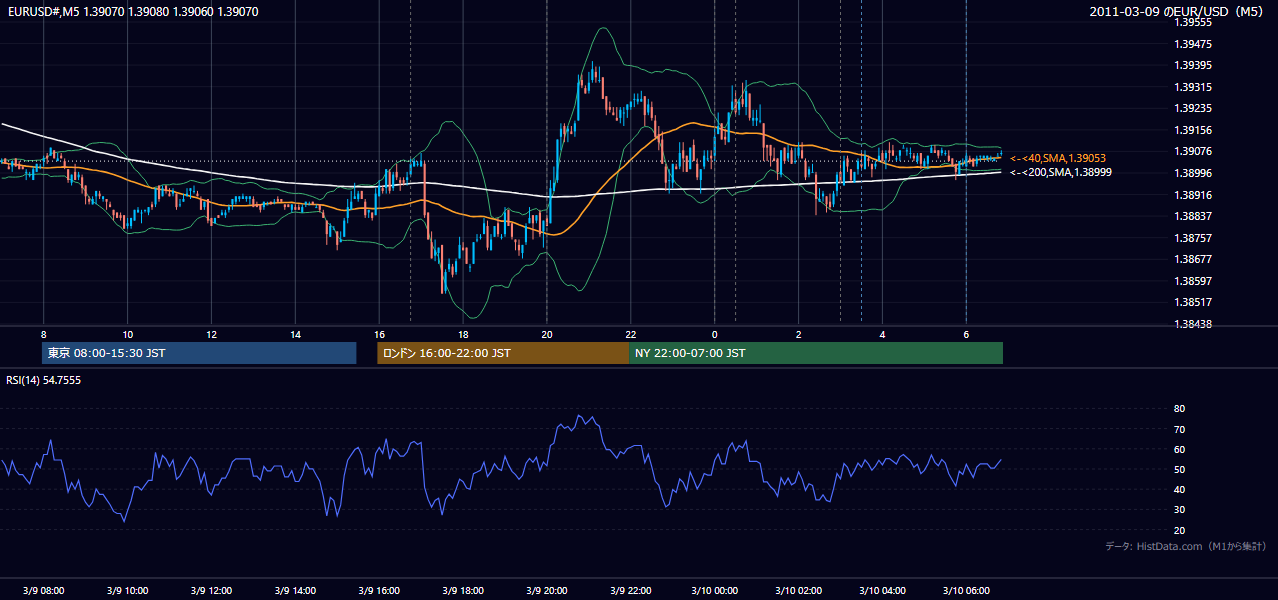The height and width of the screenshot is (600, 1278).
Task: Click price level 1.38757 on the axis
Action: point(1192,238)
